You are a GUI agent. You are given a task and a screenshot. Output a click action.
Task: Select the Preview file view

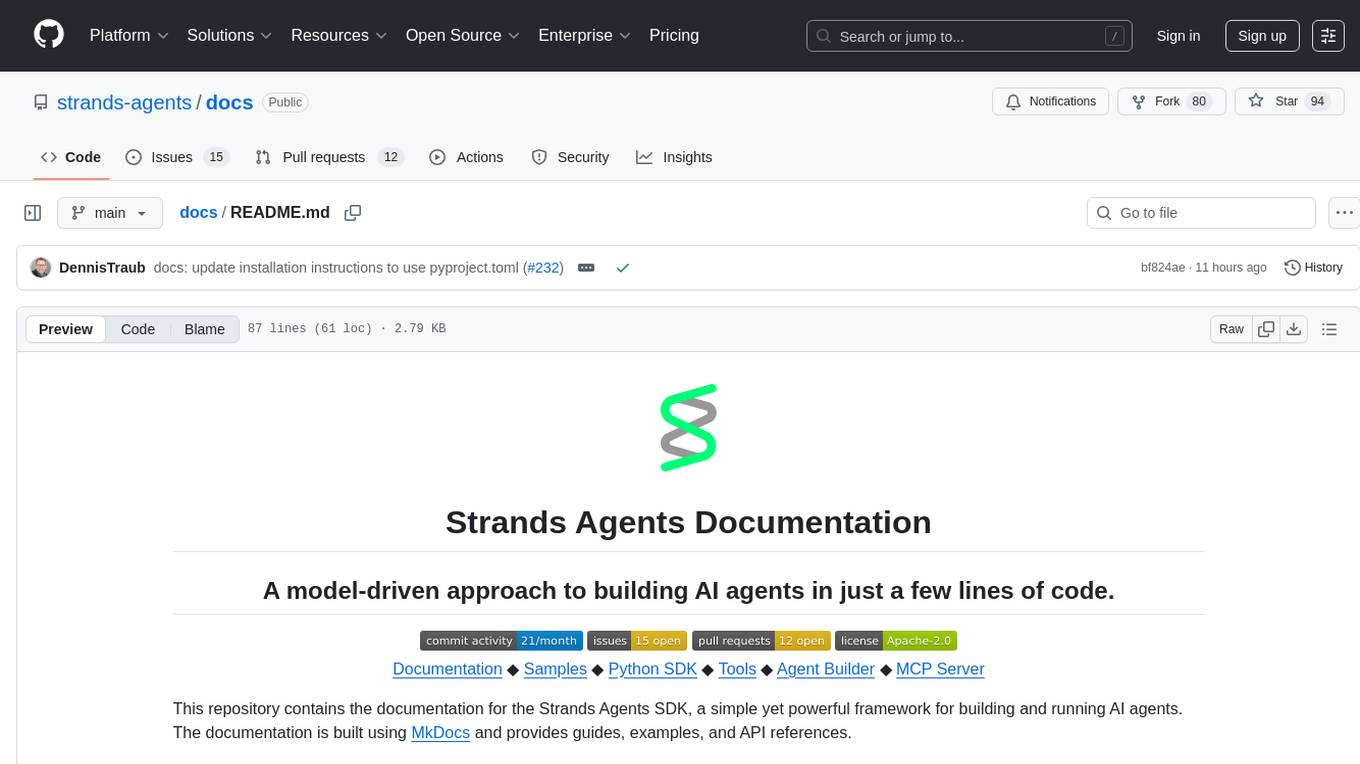pos(66,329)
